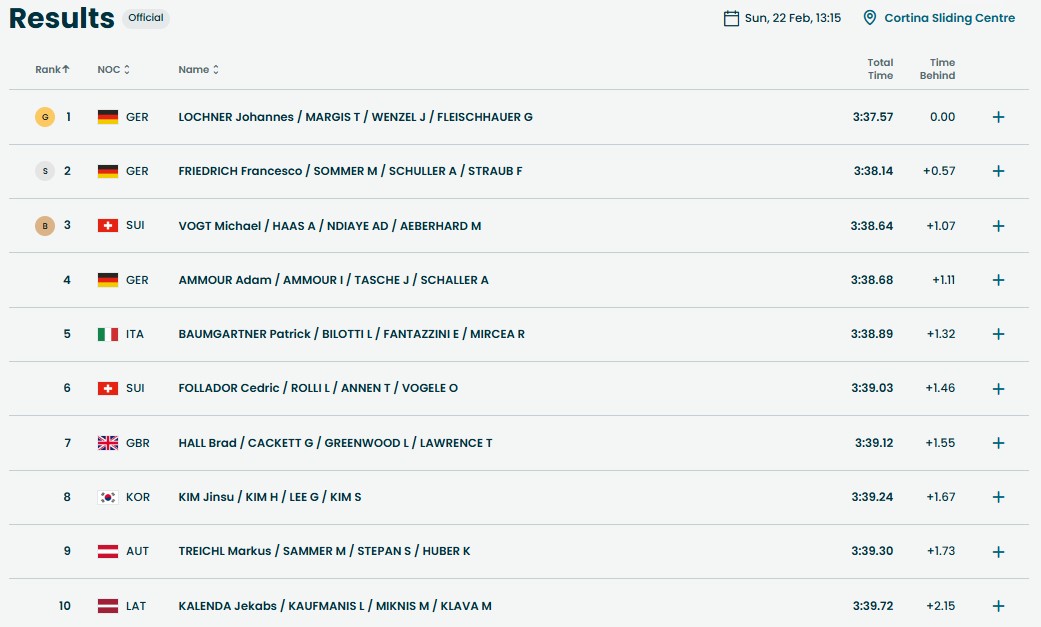1041x627 pixels.
Task: Click the location pin icon
Action: 869,18
